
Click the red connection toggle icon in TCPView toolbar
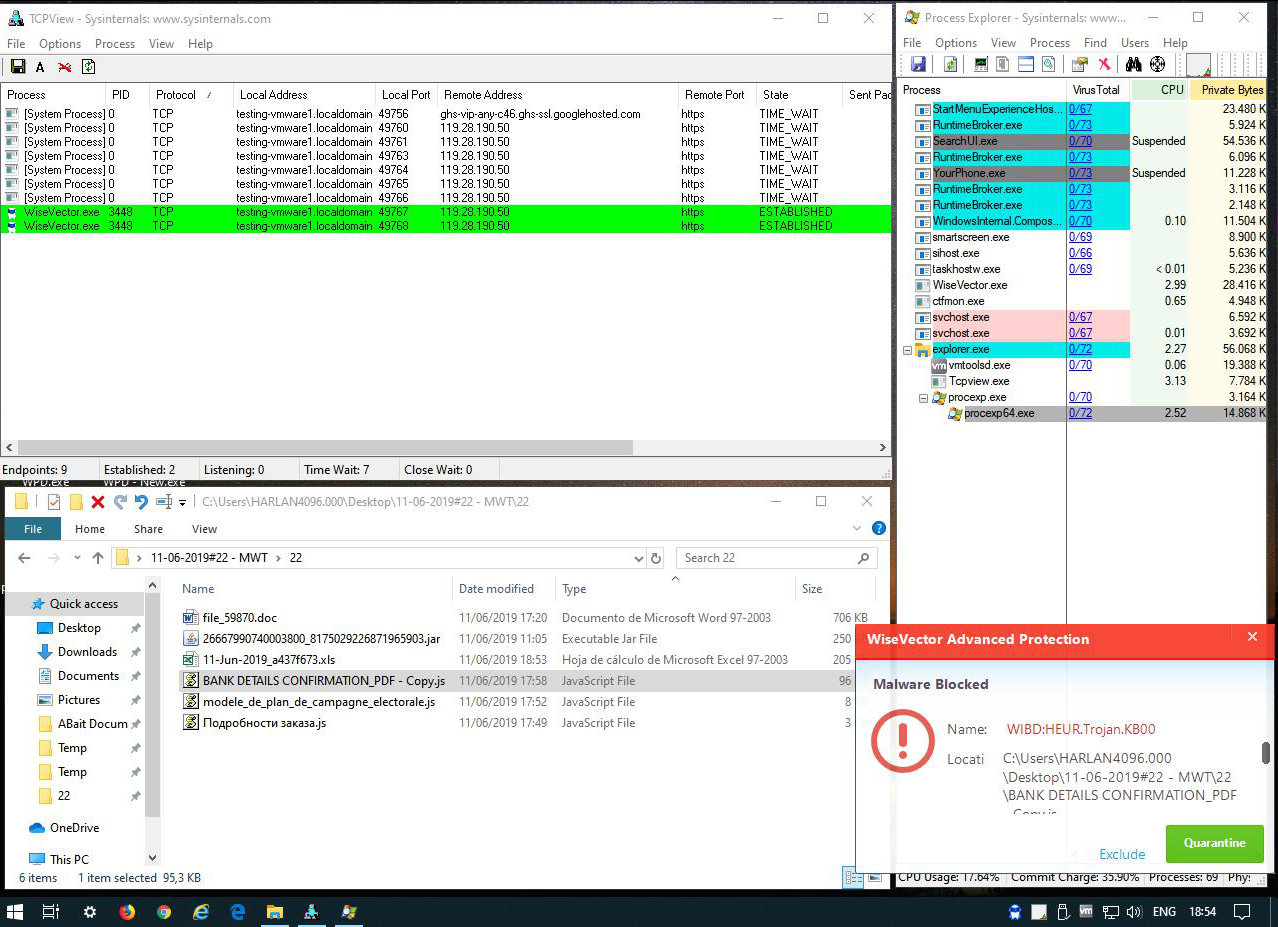tap(64, 67)
